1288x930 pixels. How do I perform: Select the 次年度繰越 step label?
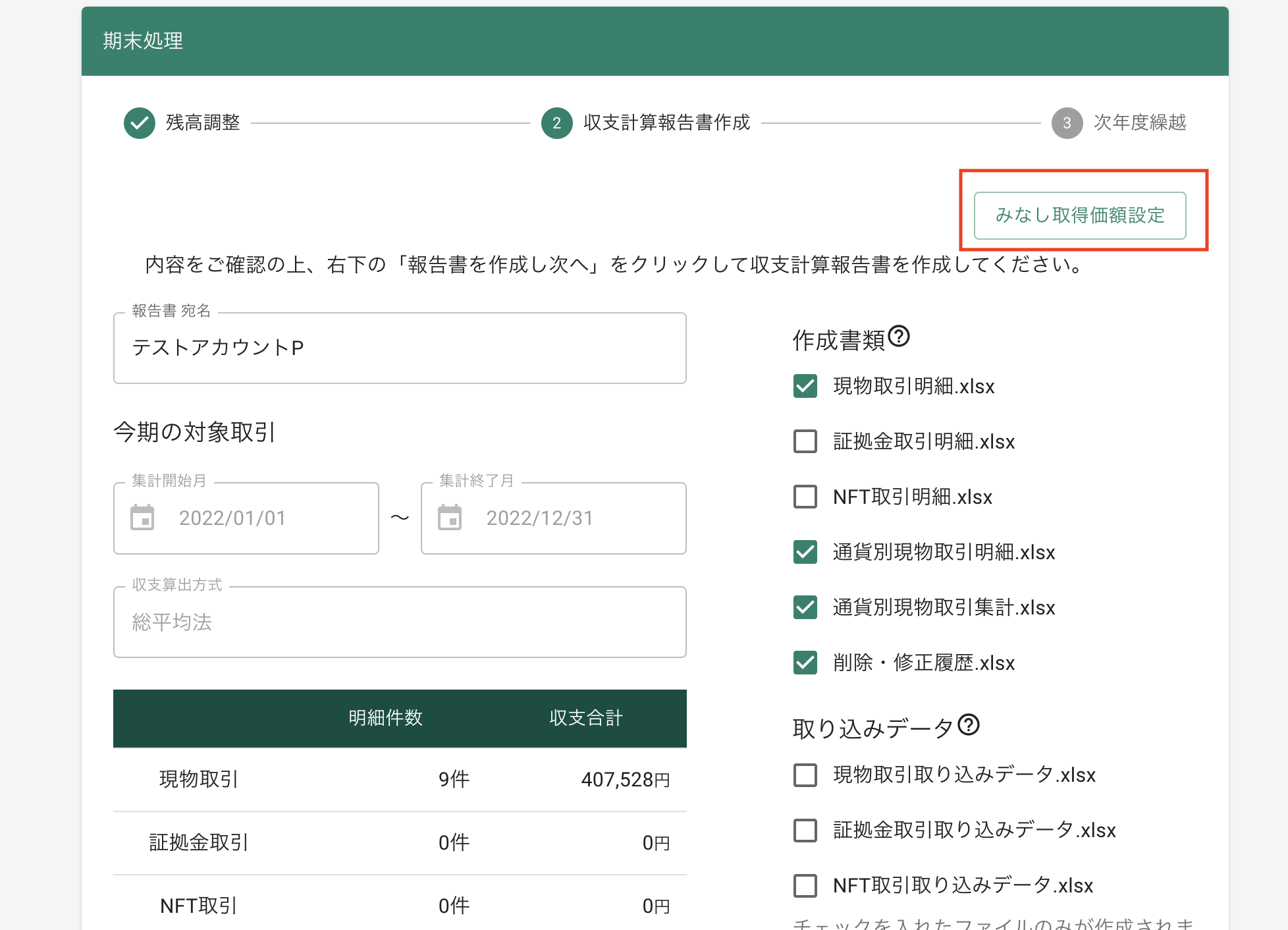1140,123
